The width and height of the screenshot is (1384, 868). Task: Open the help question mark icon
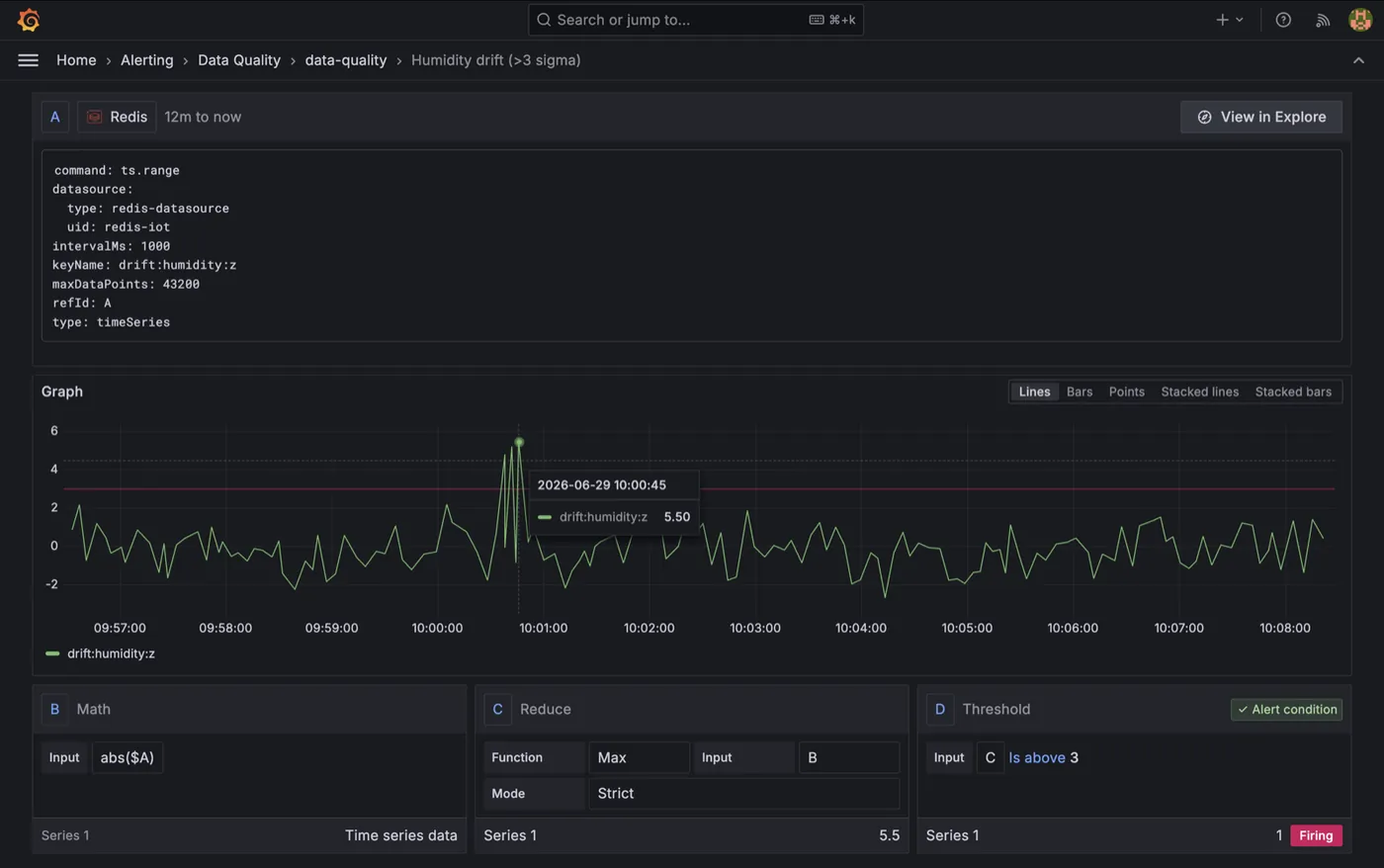[x=1283, y=20]
